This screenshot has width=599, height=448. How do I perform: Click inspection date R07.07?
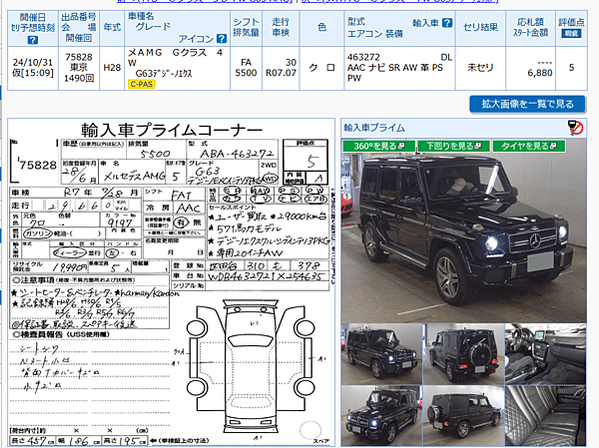pos(281,73)
